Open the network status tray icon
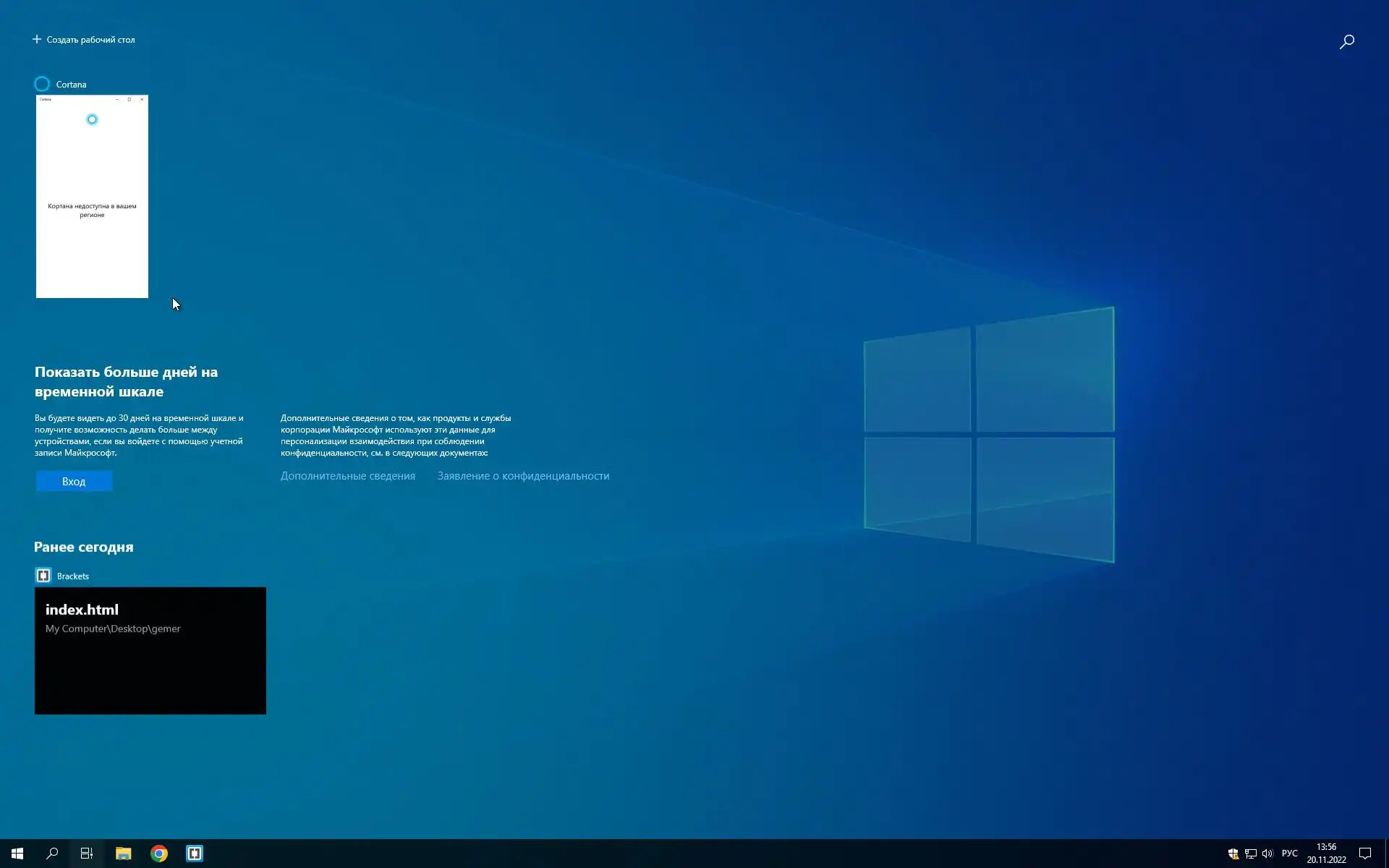 (x=1250, y=854)
